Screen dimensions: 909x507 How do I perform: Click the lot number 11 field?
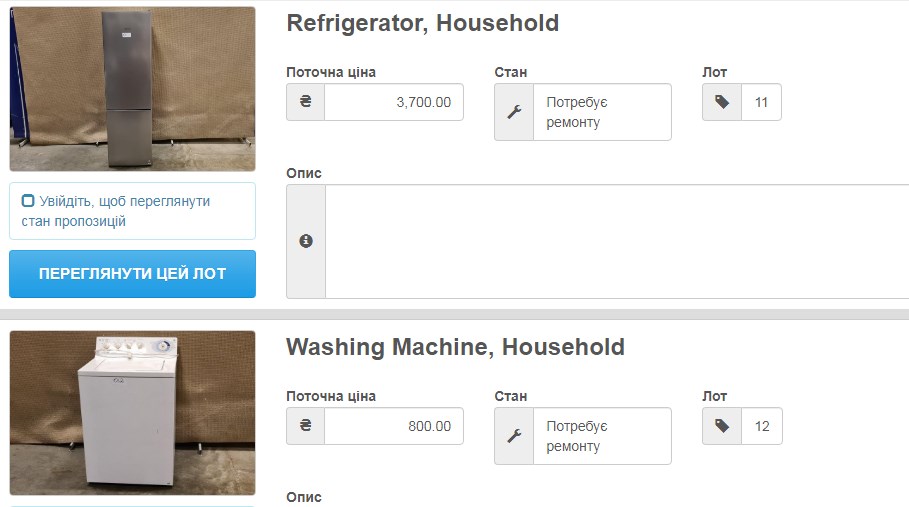click(761, 102)
